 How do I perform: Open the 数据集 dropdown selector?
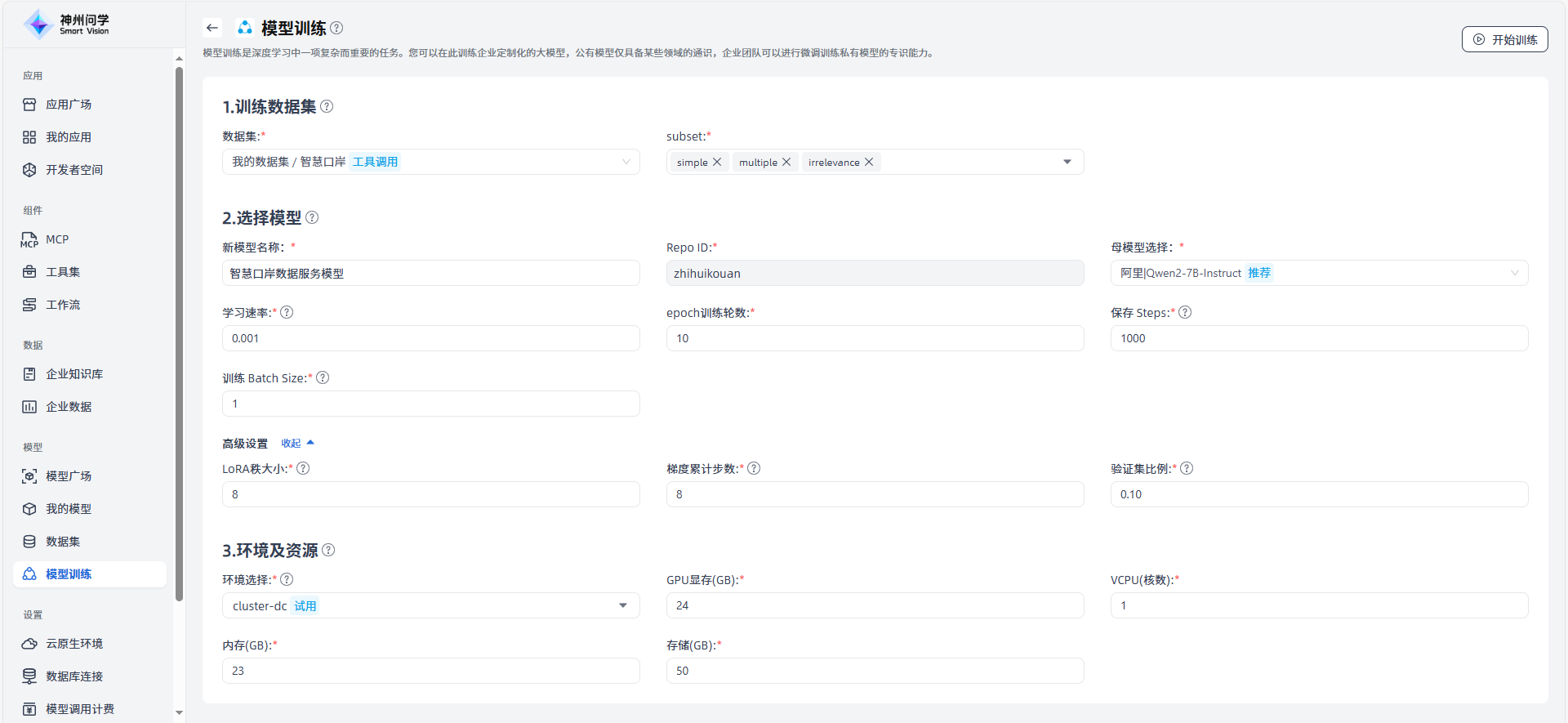pos(430,162)
